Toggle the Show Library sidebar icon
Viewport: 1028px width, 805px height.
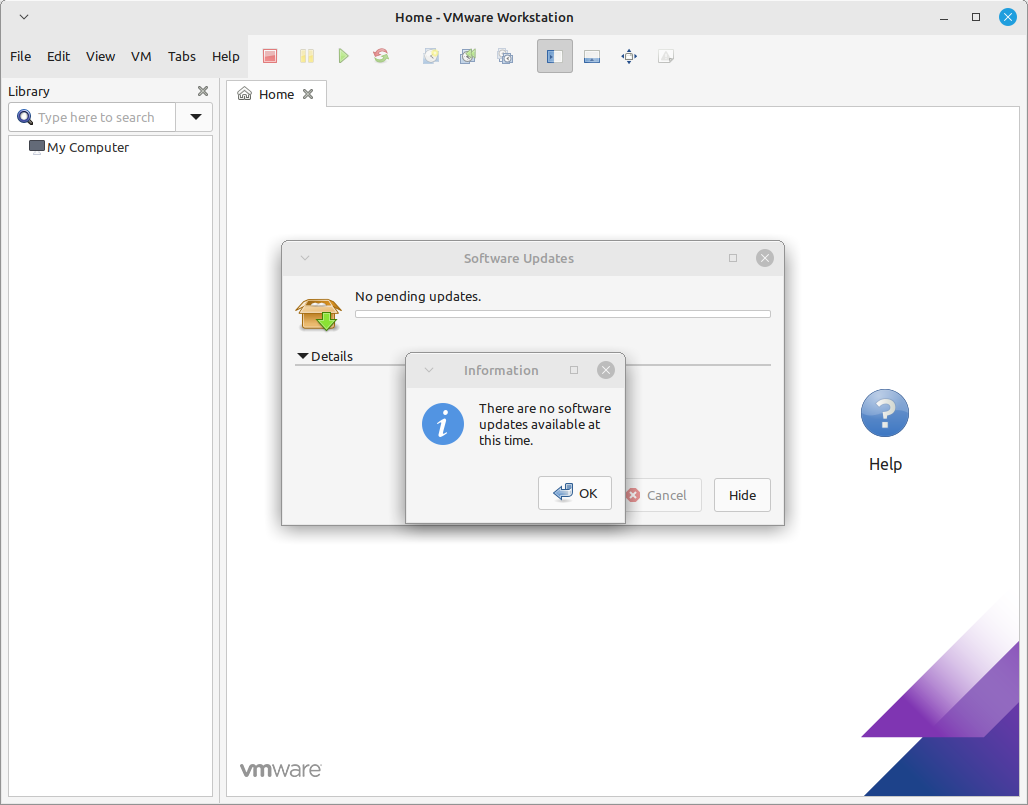click(555, 56)
